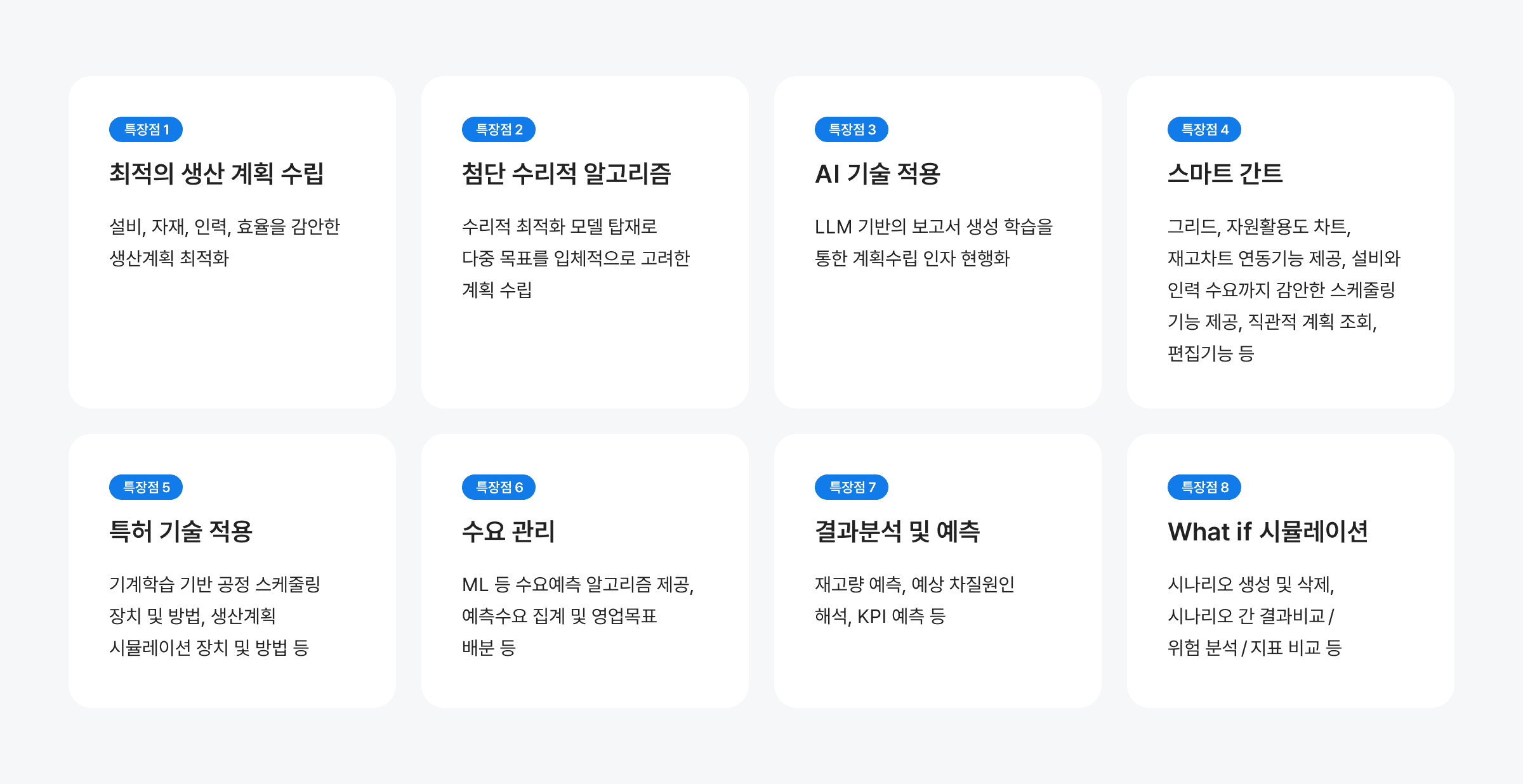
Task: Click the 특장점 7 badge
Action: click(852, 487)
